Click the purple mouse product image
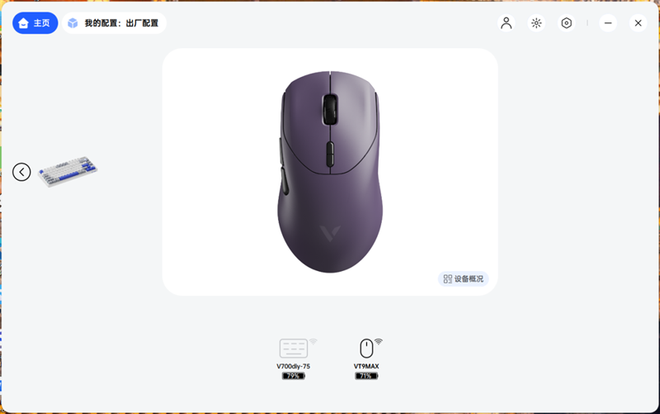Viewport: 660px width, 414px height. 330,172
